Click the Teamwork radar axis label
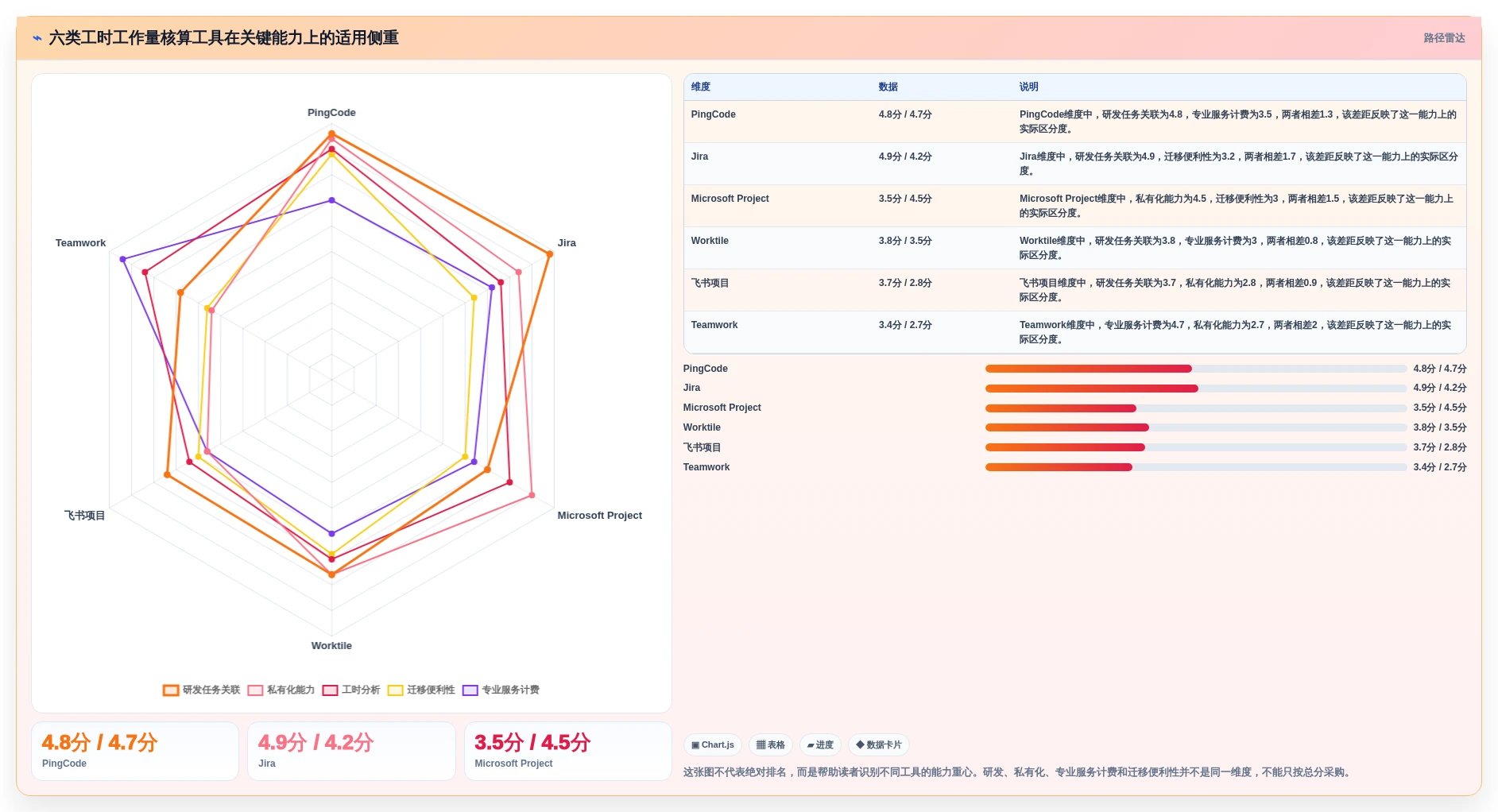The width and height of the screenshot is (1498, 812). tap(80, 243)
